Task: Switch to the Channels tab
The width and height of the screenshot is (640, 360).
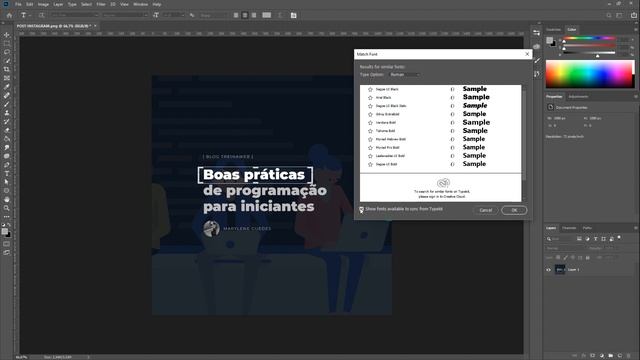Action: click(x=569, y=228)
